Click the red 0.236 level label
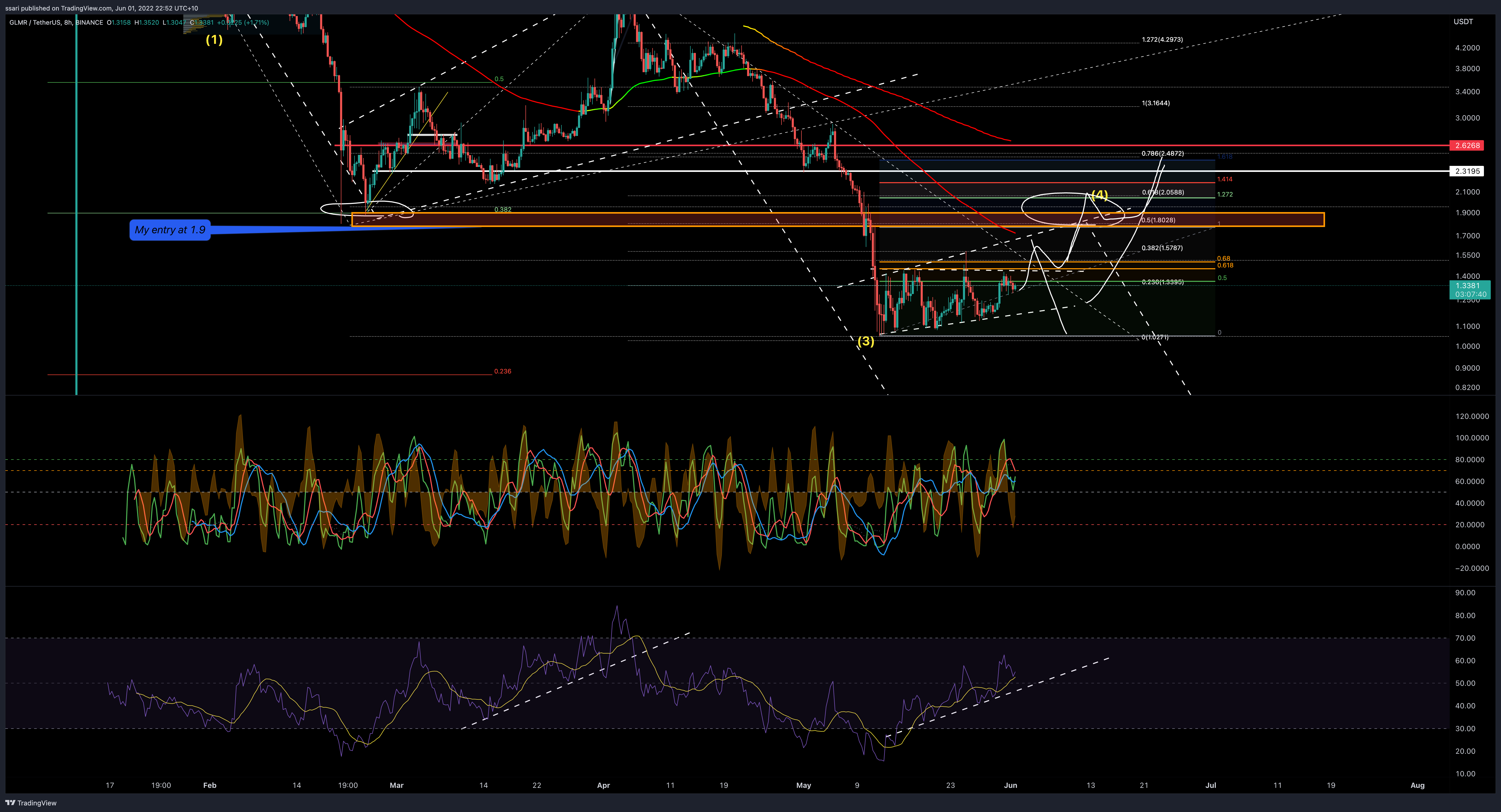1501x812 pixels. [x=503, y=371]
